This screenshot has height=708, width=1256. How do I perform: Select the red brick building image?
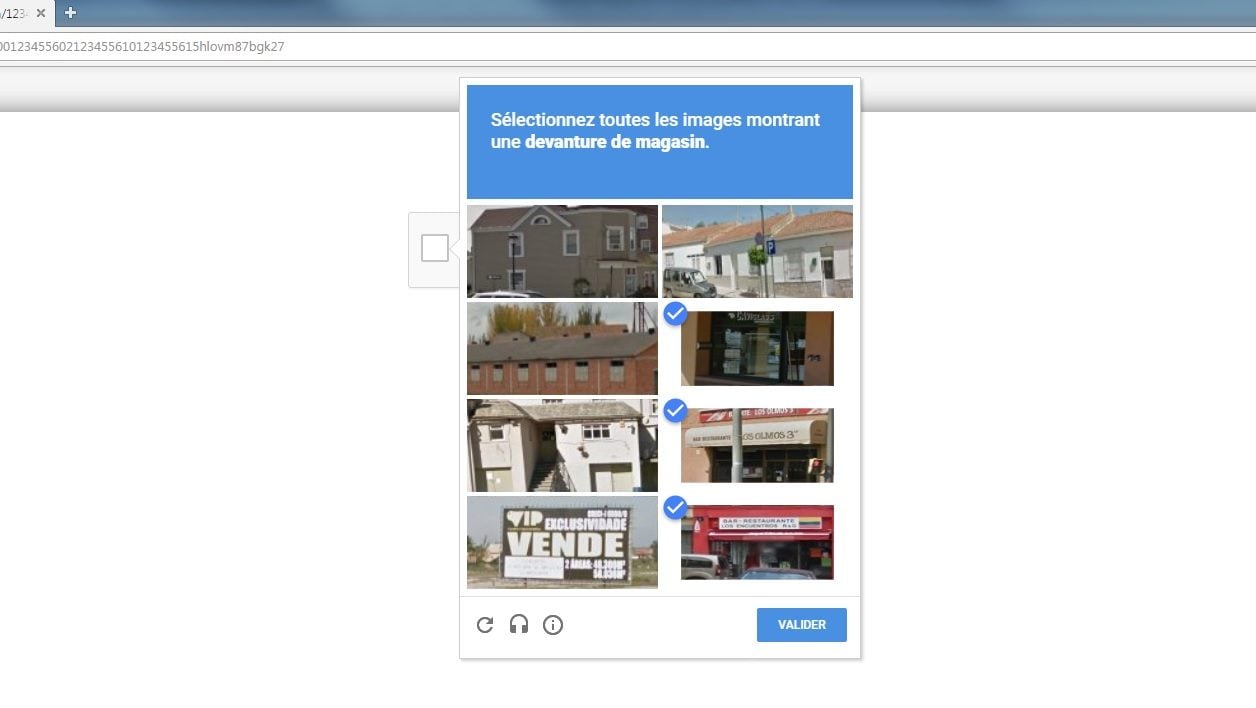[x=562, y=348]
